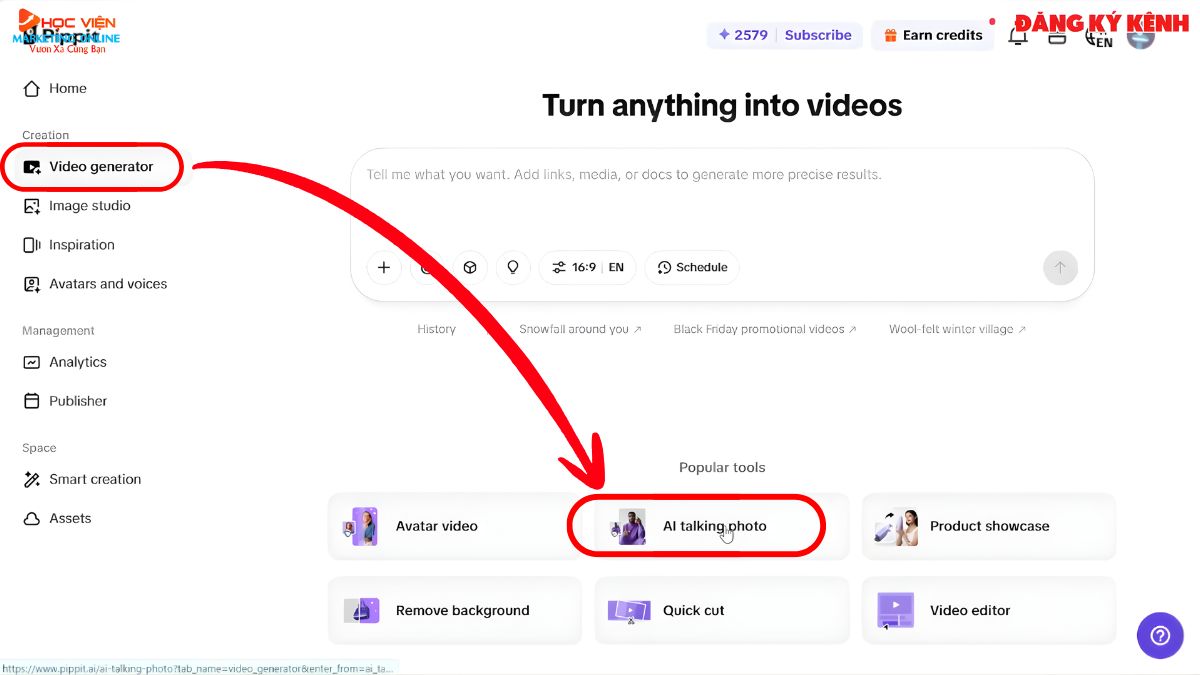
Task: Open the Avatars and voices panel
Action: pos(108,284)
